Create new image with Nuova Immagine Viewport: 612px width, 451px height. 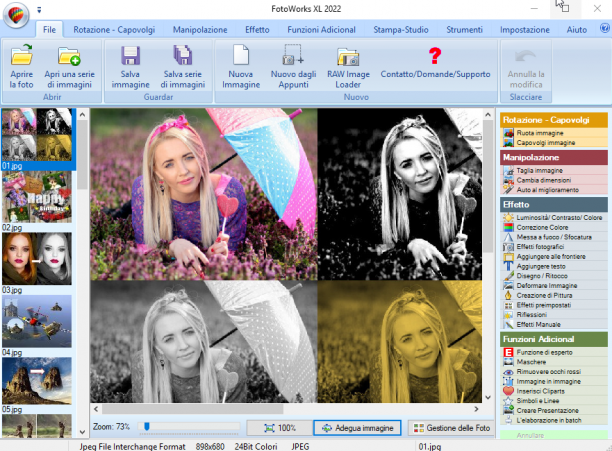pyautogui.click(x=241, y=67)
